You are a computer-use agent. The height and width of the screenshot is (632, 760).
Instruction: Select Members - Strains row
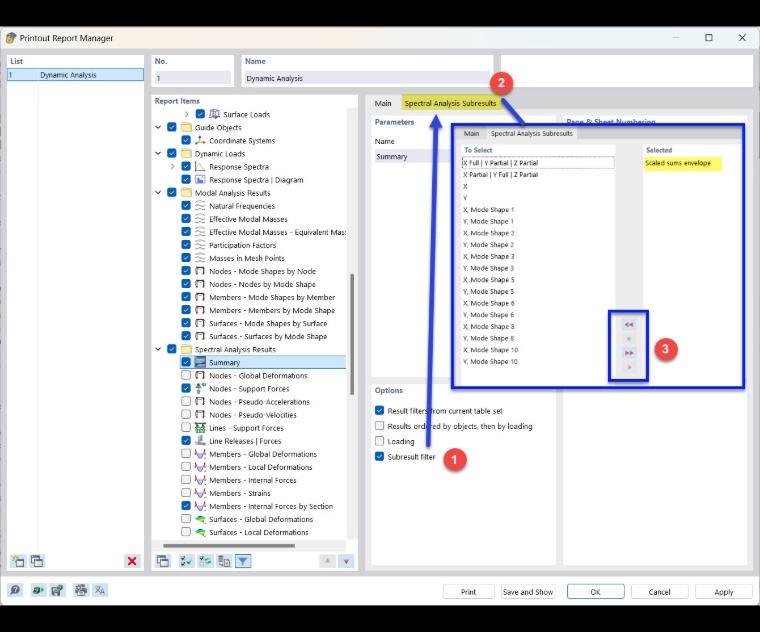tap(240, 493)
